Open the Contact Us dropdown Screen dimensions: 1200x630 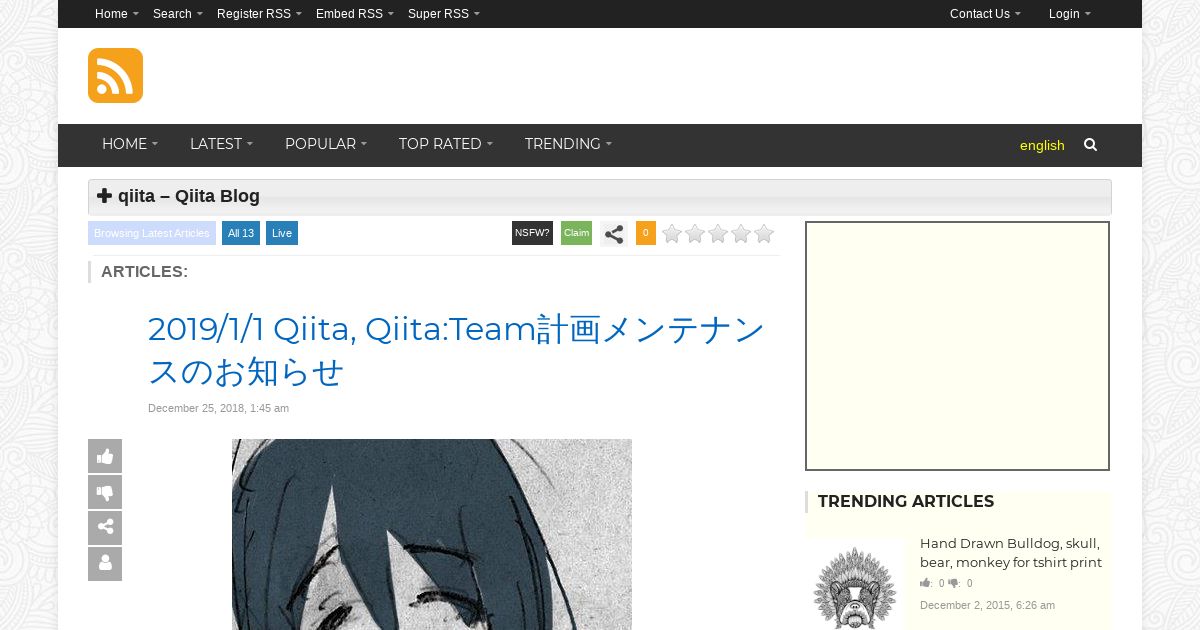tap(985, 14)
